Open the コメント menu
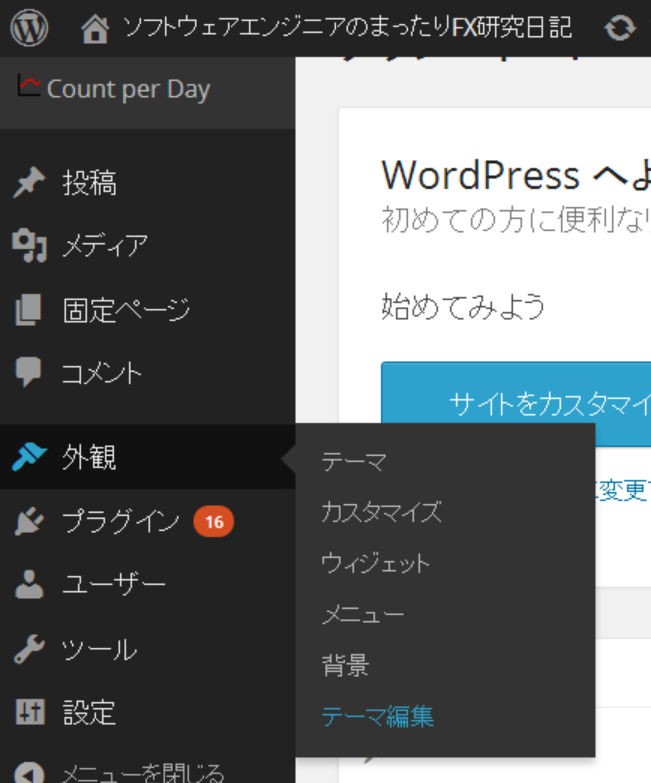The height and width of the screenshot is (783, 651). [x=102, y=373]
